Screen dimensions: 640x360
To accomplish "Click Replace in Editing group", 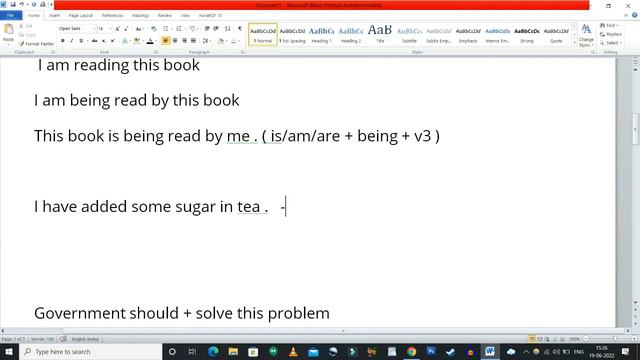I will (611, 34).
